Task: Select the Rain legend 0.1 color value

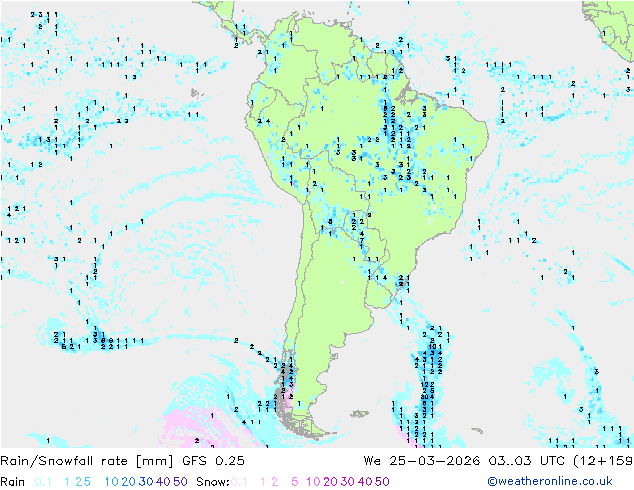Action: click(43, 482)
